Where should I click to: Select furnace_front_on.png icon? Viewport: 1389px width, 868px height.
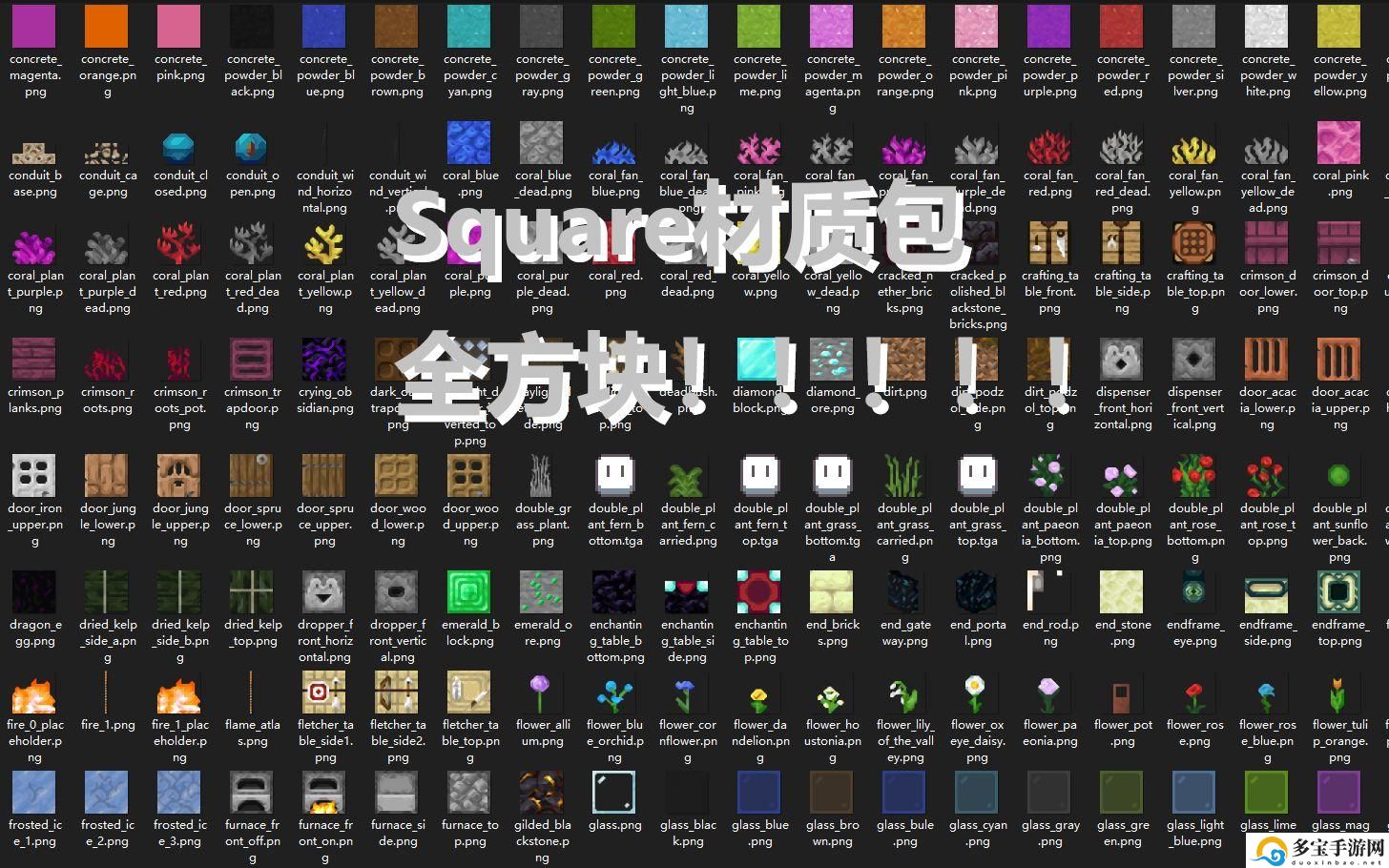click(324, 792)
